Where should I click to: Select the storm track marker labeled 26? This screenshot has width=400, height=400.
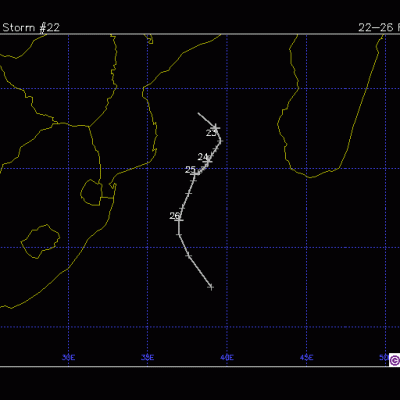179,220
